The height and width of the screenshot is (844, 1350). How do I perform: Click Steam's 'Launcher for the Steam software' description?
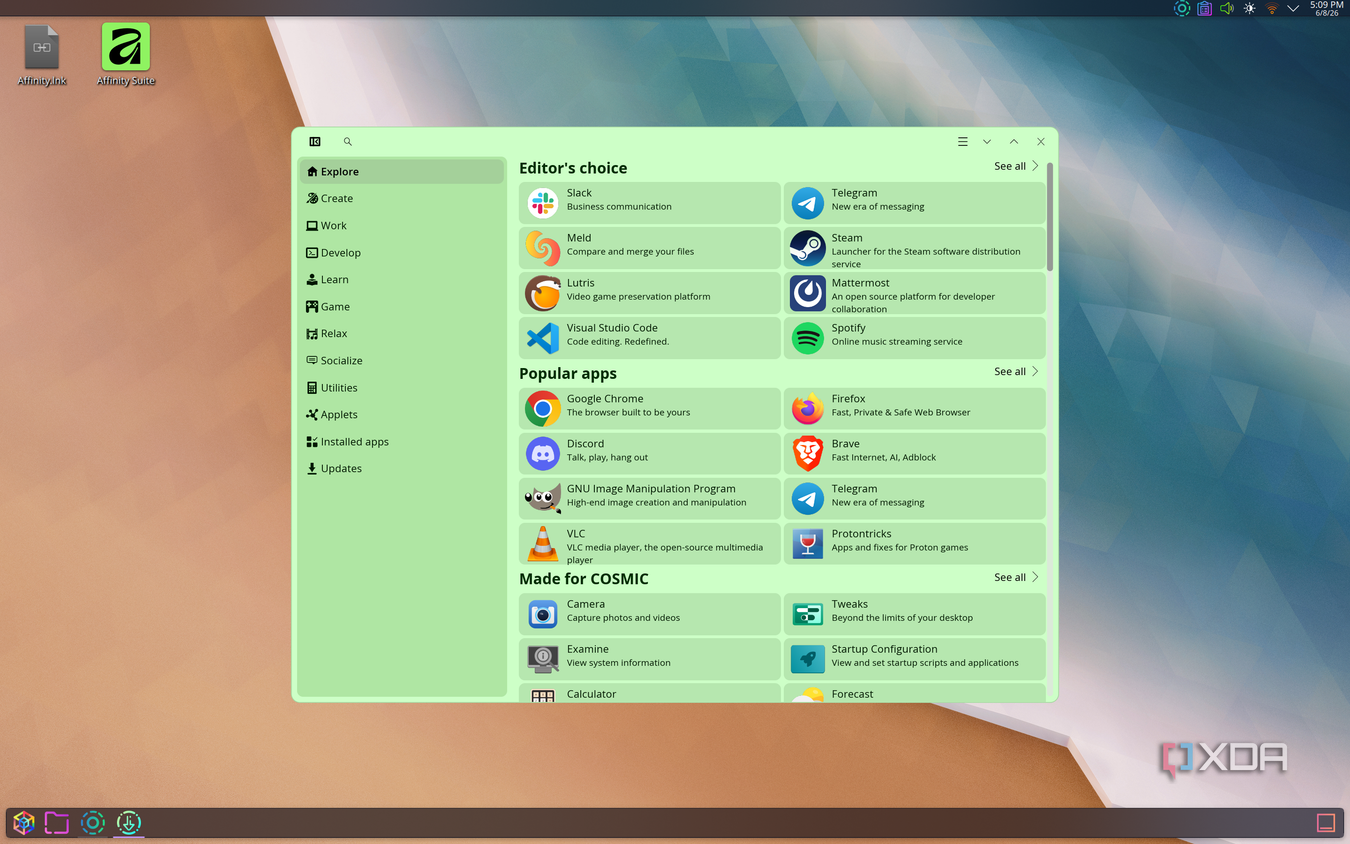click(x=926, y=258)
